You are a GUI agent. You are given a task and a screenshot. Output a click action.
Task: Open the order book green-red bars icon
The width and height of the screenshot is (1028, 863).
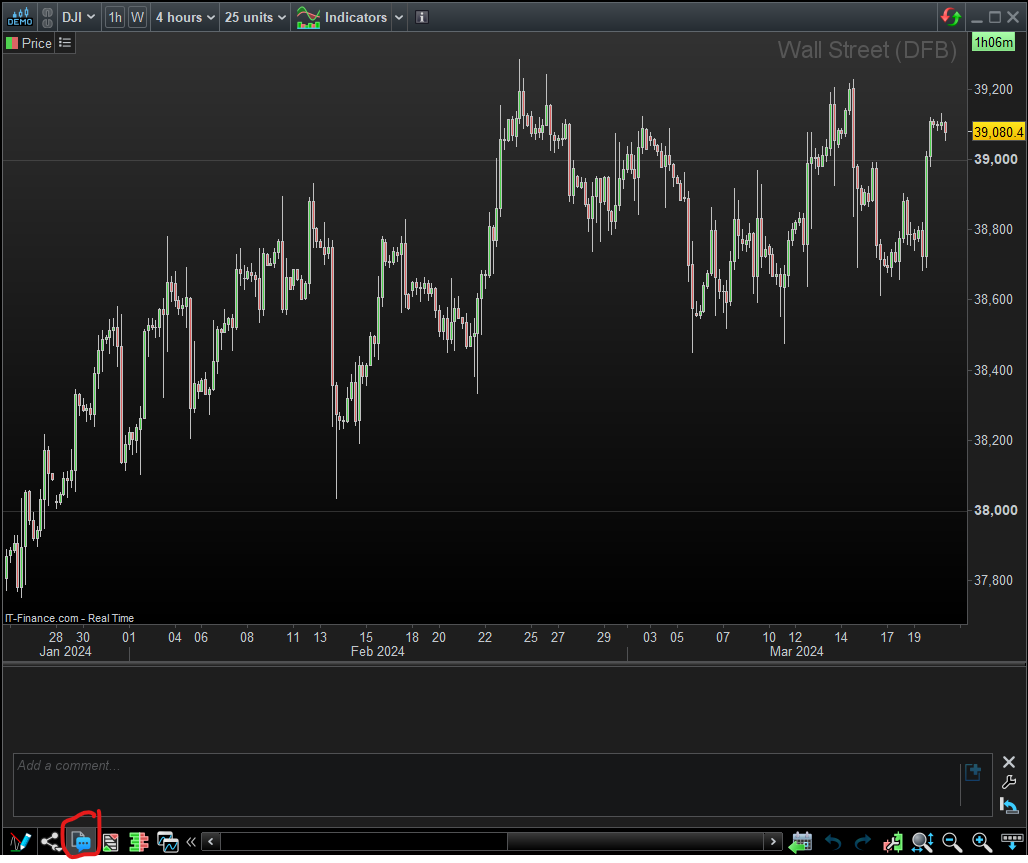pyautogui.click(x=138, y=842)
